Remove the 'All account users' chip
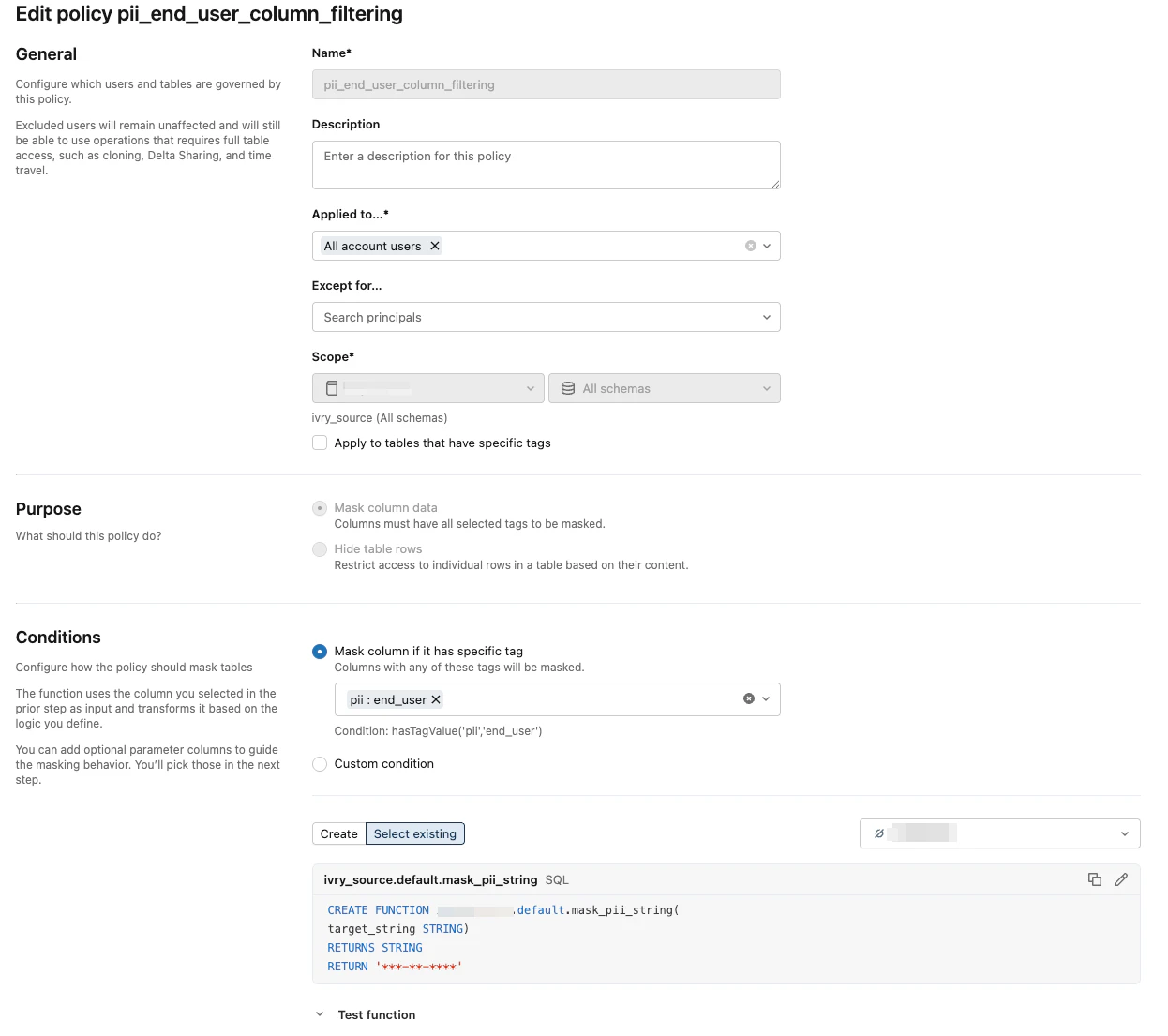 coord(435,246)
